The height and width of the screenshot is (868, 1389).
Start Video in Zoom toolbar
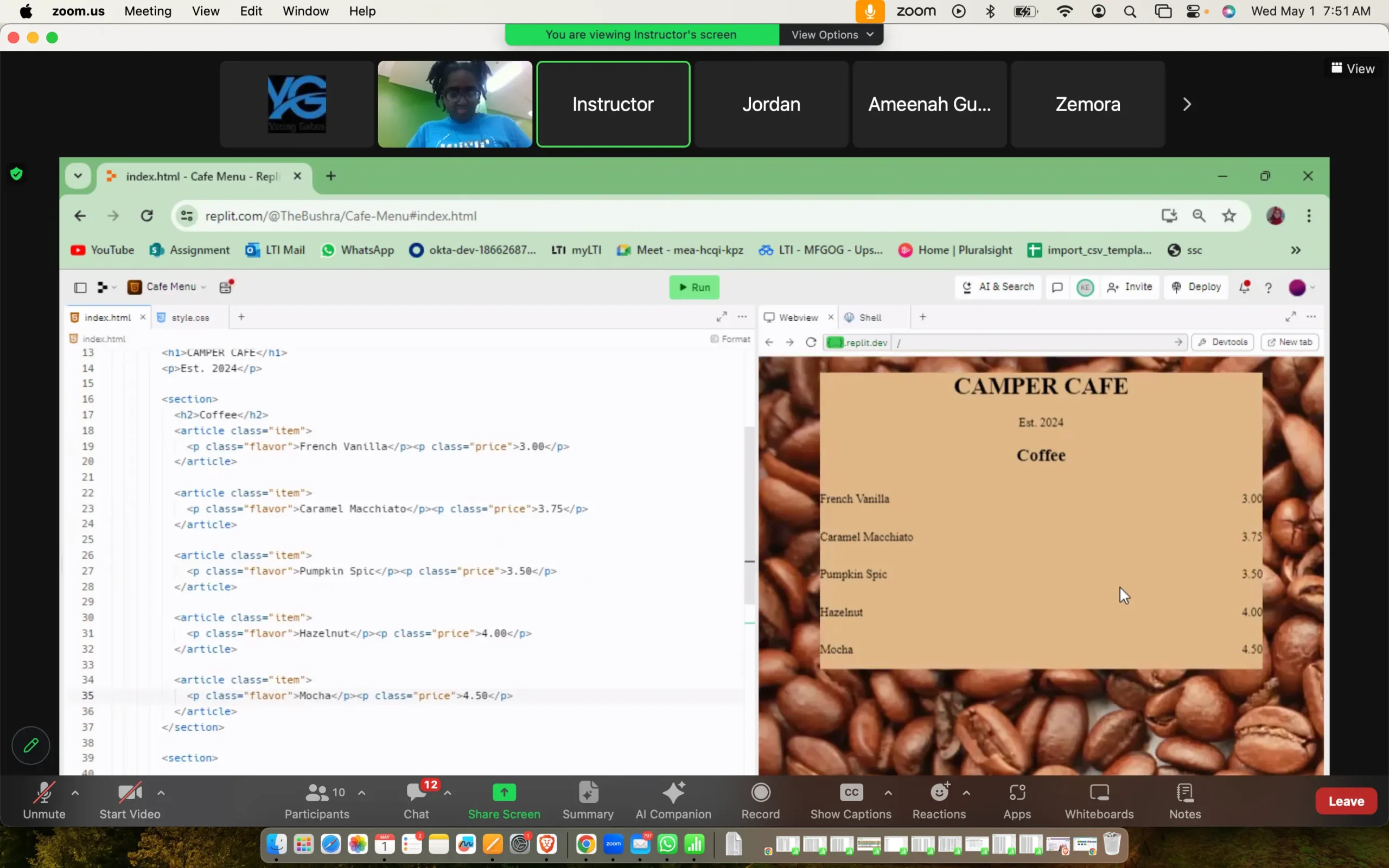point(130,800)
